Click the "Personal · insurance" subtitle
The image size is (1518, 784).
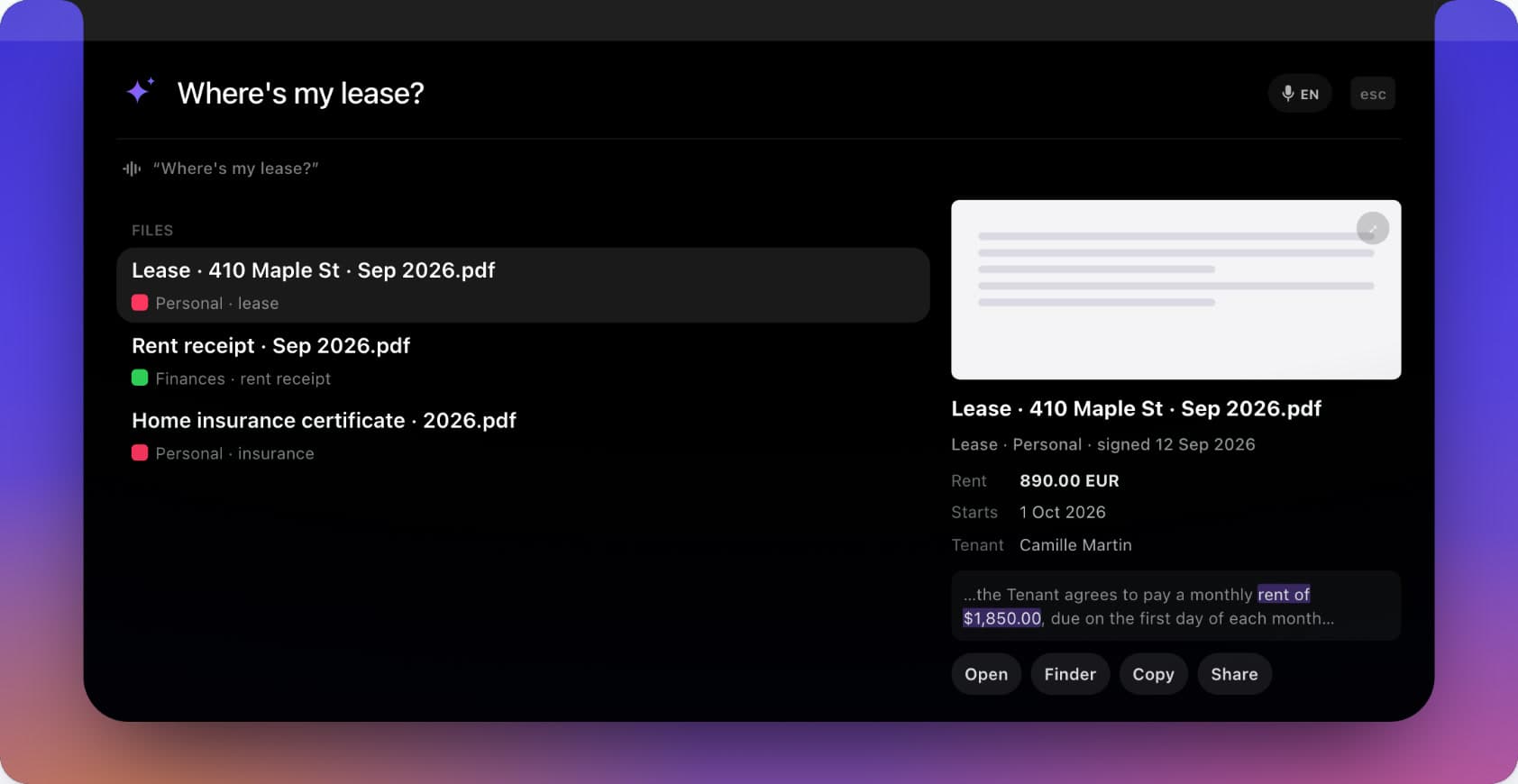[x=235, y=454]
